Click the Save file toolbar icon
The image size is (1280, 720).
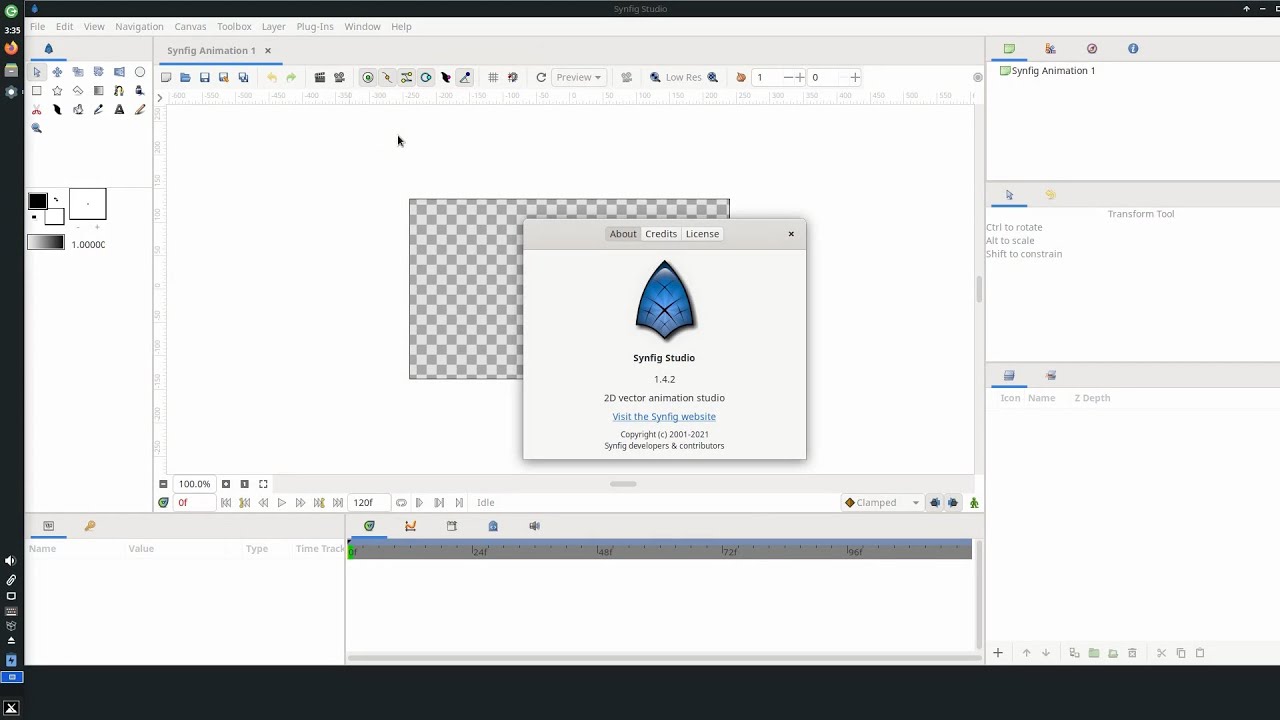(204, 77)
